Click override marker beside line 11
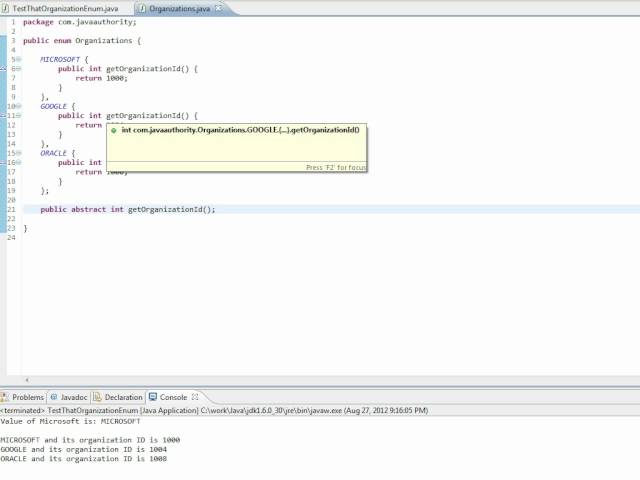Image resolution: width=640 pixels, height=480 pixels. click(3, 116)
